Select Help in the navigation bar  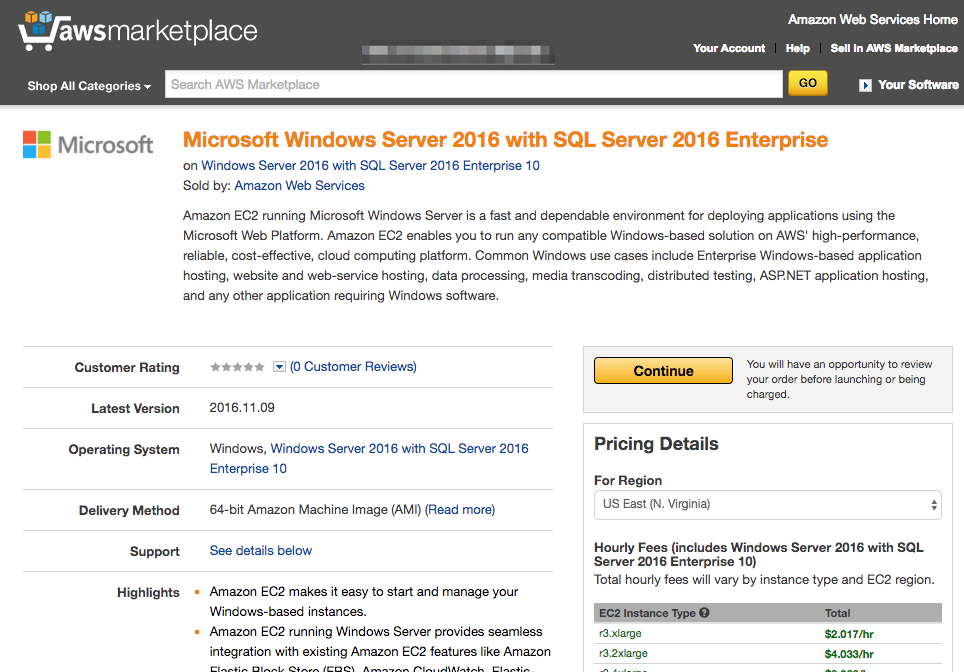pyautogui.click(x=797, y=48)
